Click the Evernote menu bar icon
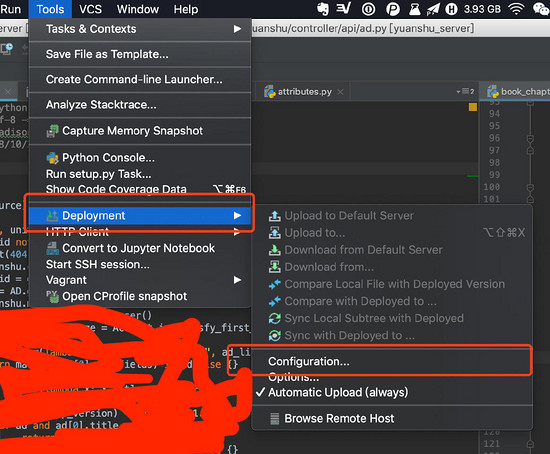 tap(323, 9)
